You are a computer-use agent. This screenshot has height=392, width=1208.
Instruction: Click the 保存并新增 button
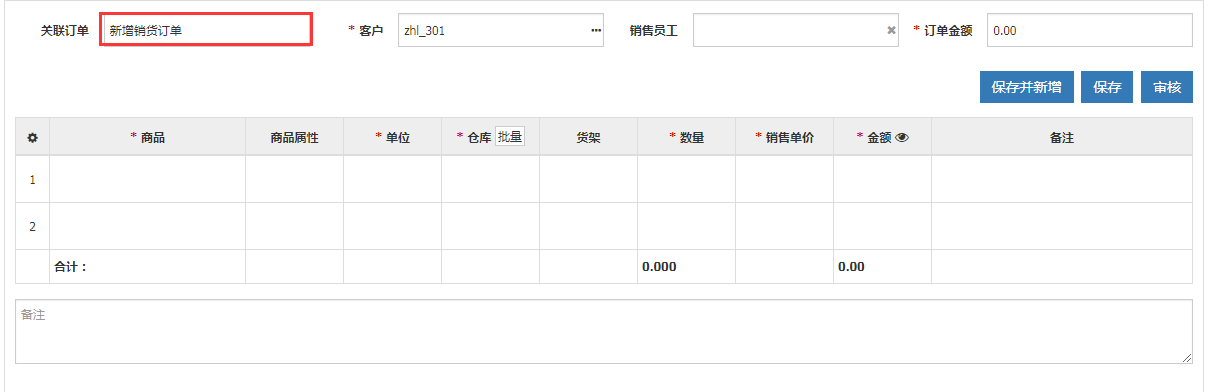[x=1027, y=87]
